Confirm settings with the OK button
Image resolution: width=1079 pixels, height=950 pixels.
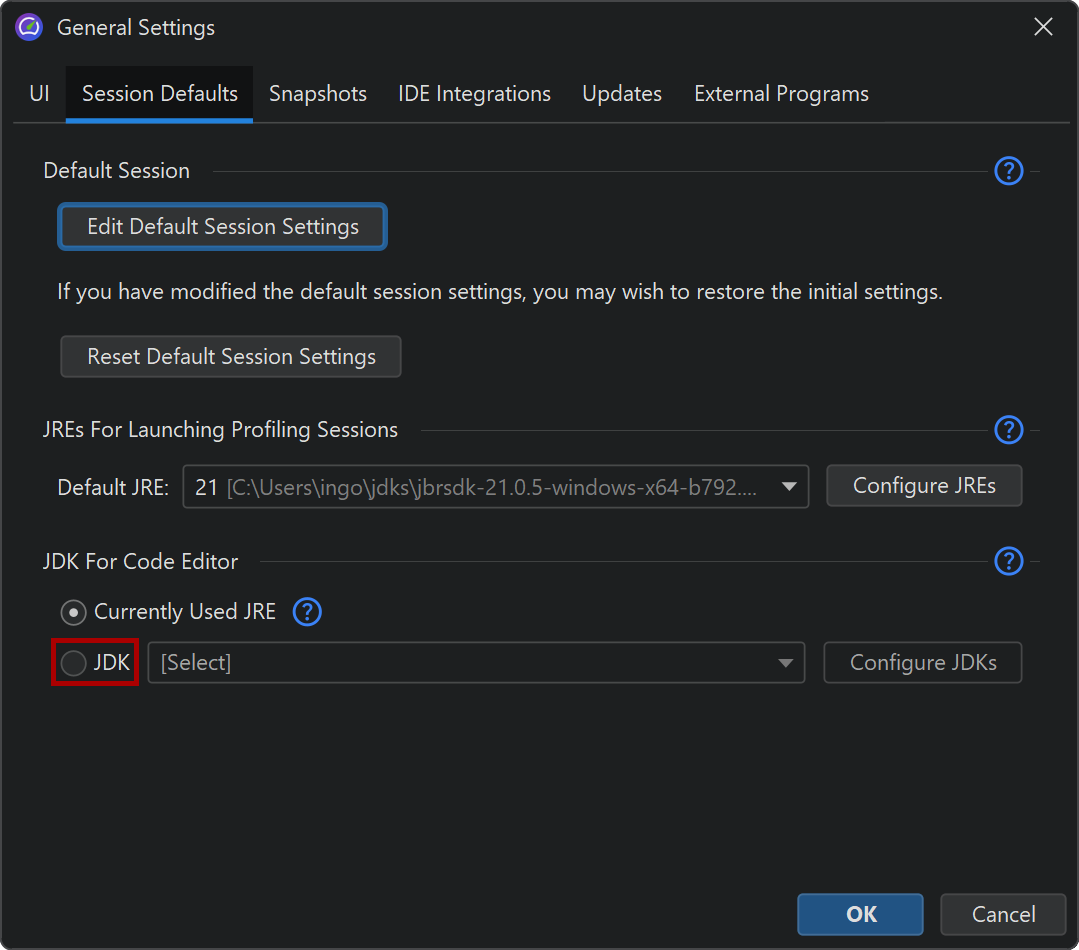[860, 914]
